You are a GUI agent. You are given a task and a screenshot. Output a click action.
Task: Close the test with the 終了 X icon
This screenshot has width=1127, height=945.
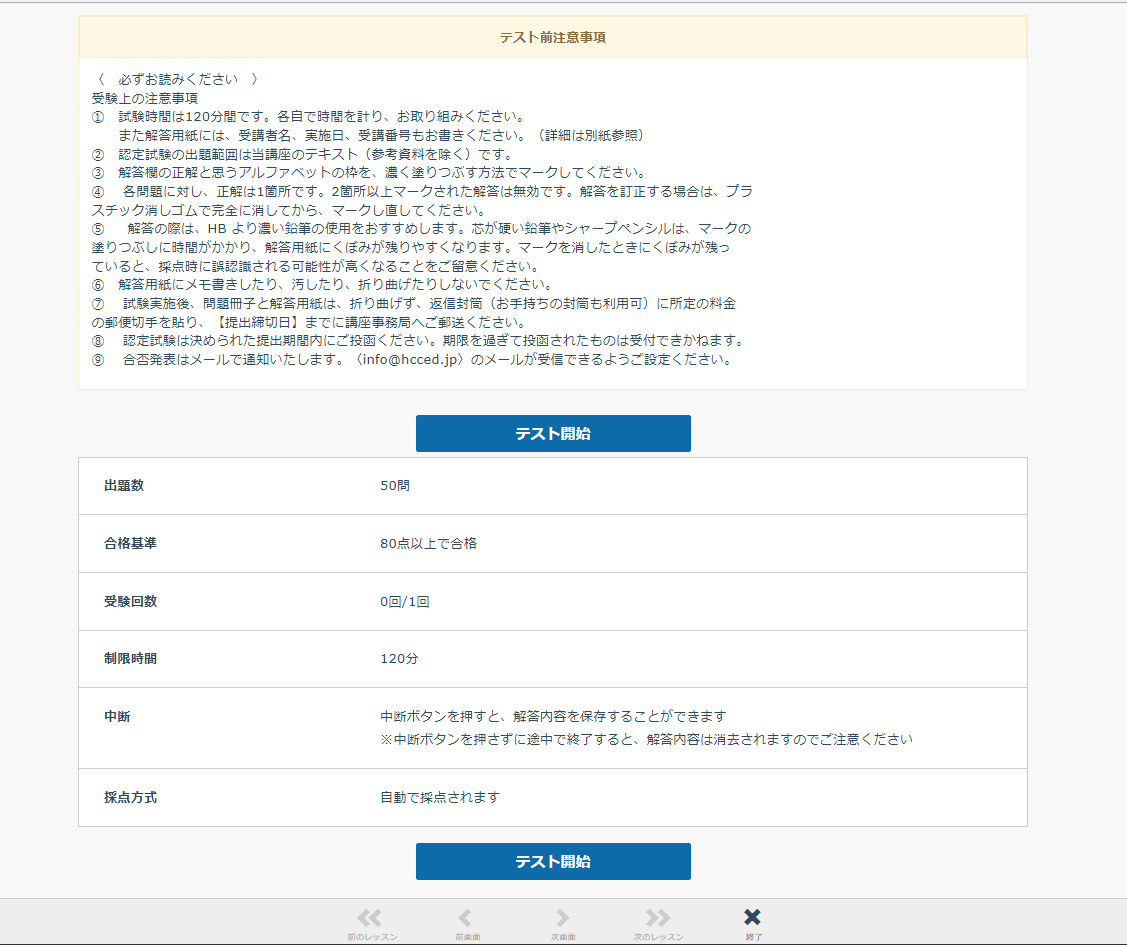pyautogui.click(x=753, y=918)
